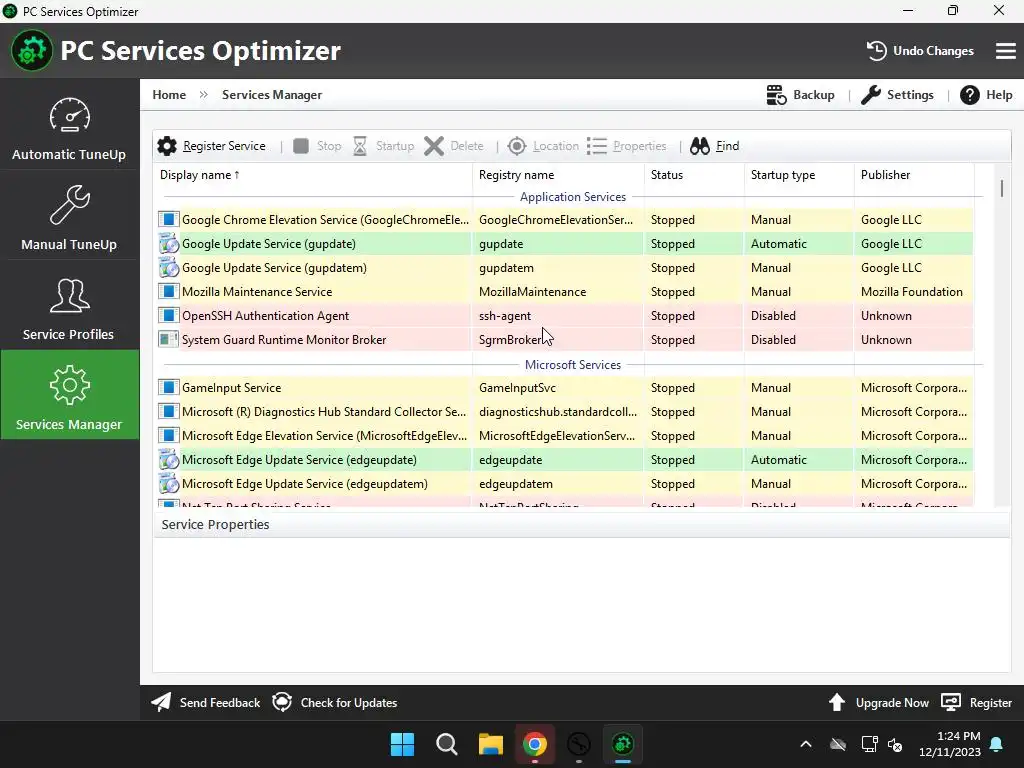This screenshot has height=768, width=1024.
Task: Open Google Chrome from the taskbar
Action: 534,744
